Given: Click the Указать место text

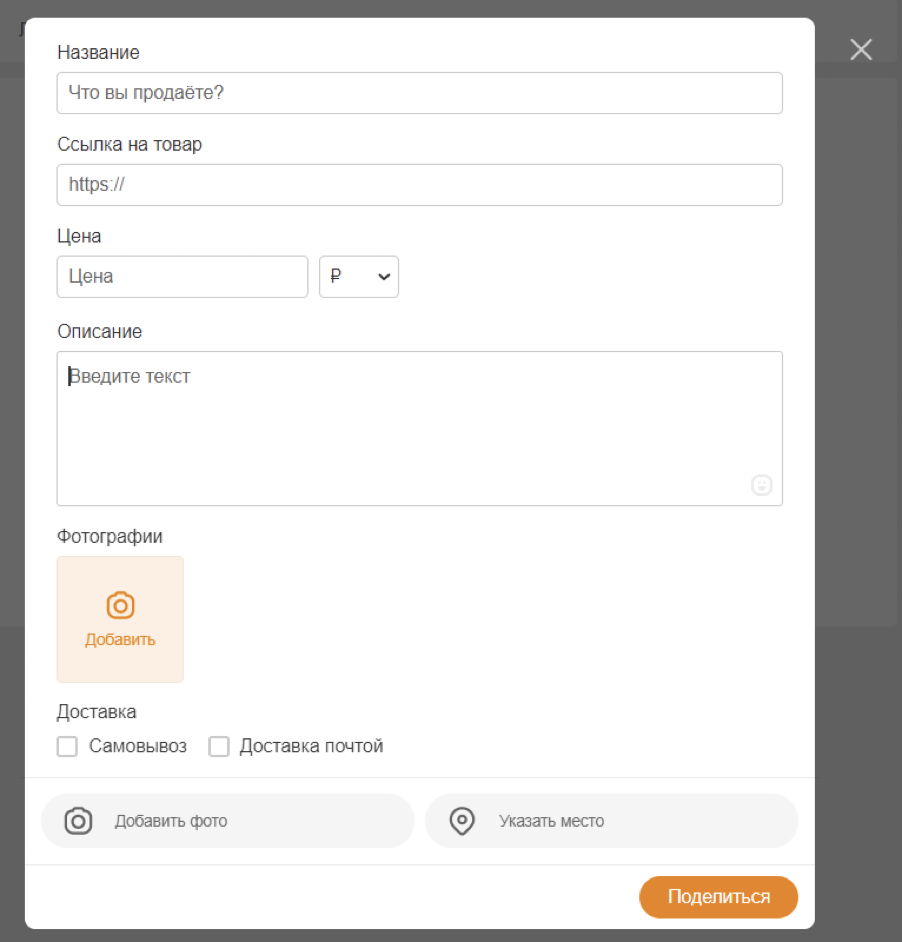Looking at the screenshot, I should [x=551, y=821].
